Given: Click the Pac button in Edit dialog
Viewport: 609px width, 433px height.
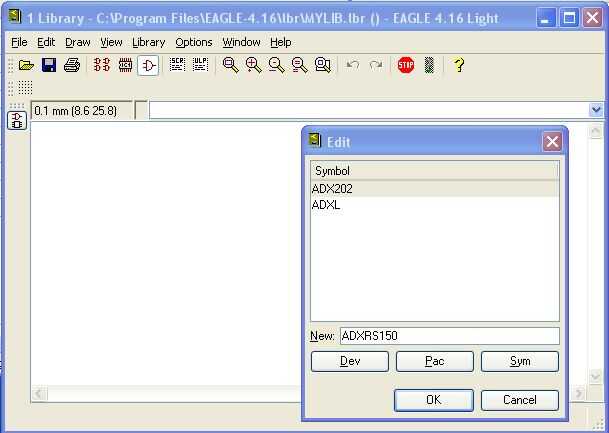Looking at the screenshot, I should [x=435, y=361].
